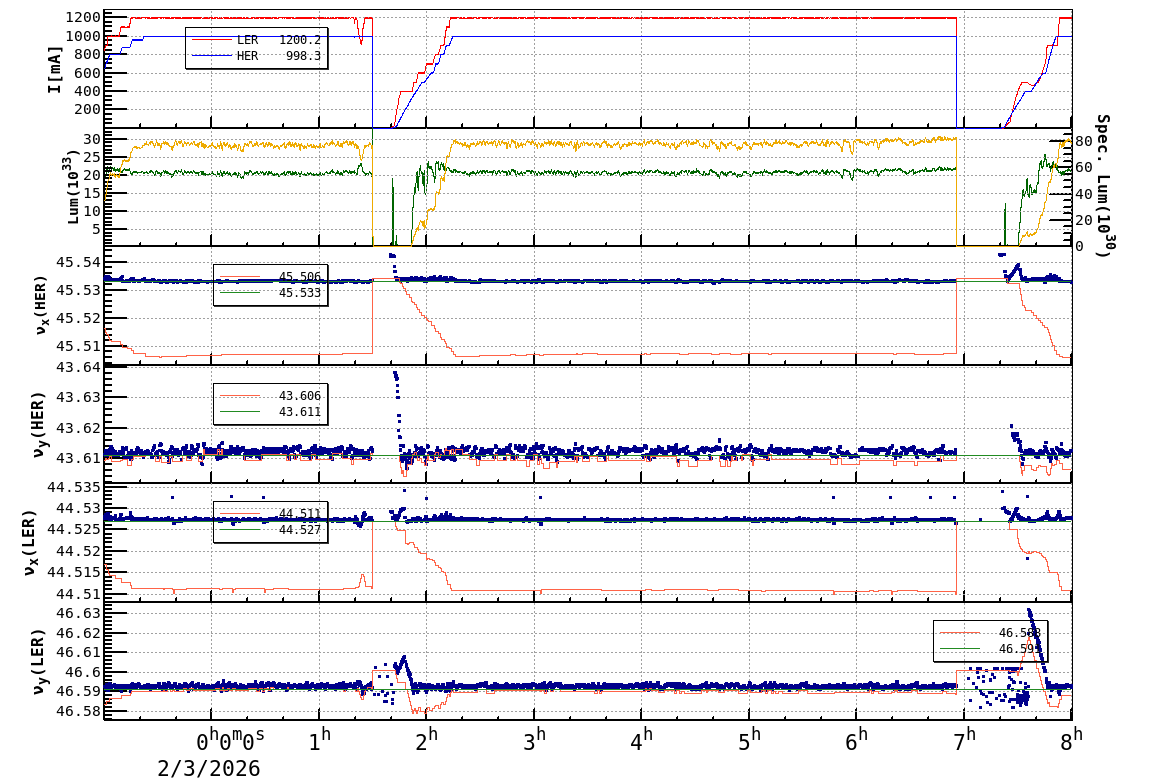Select the 43.61 tick label

pyautogui.click(x=79, y=458)
